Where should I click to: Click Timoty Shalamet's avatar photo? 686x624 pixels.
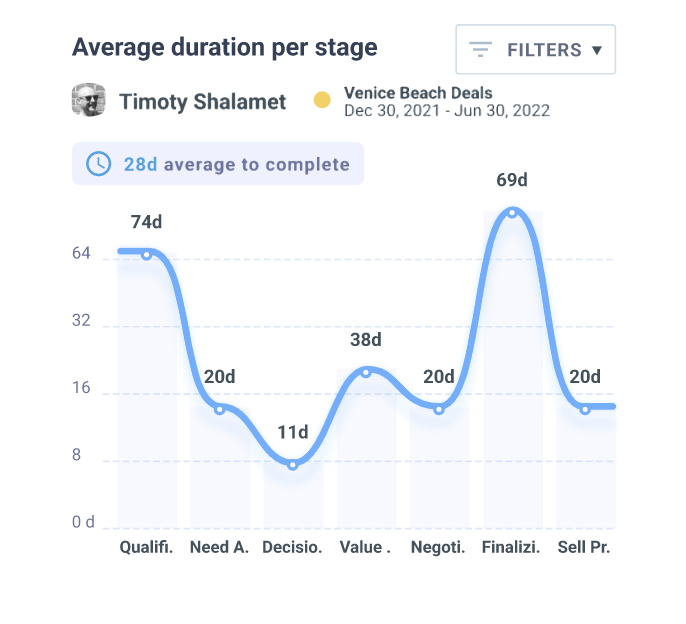click(x=89, y=101)
